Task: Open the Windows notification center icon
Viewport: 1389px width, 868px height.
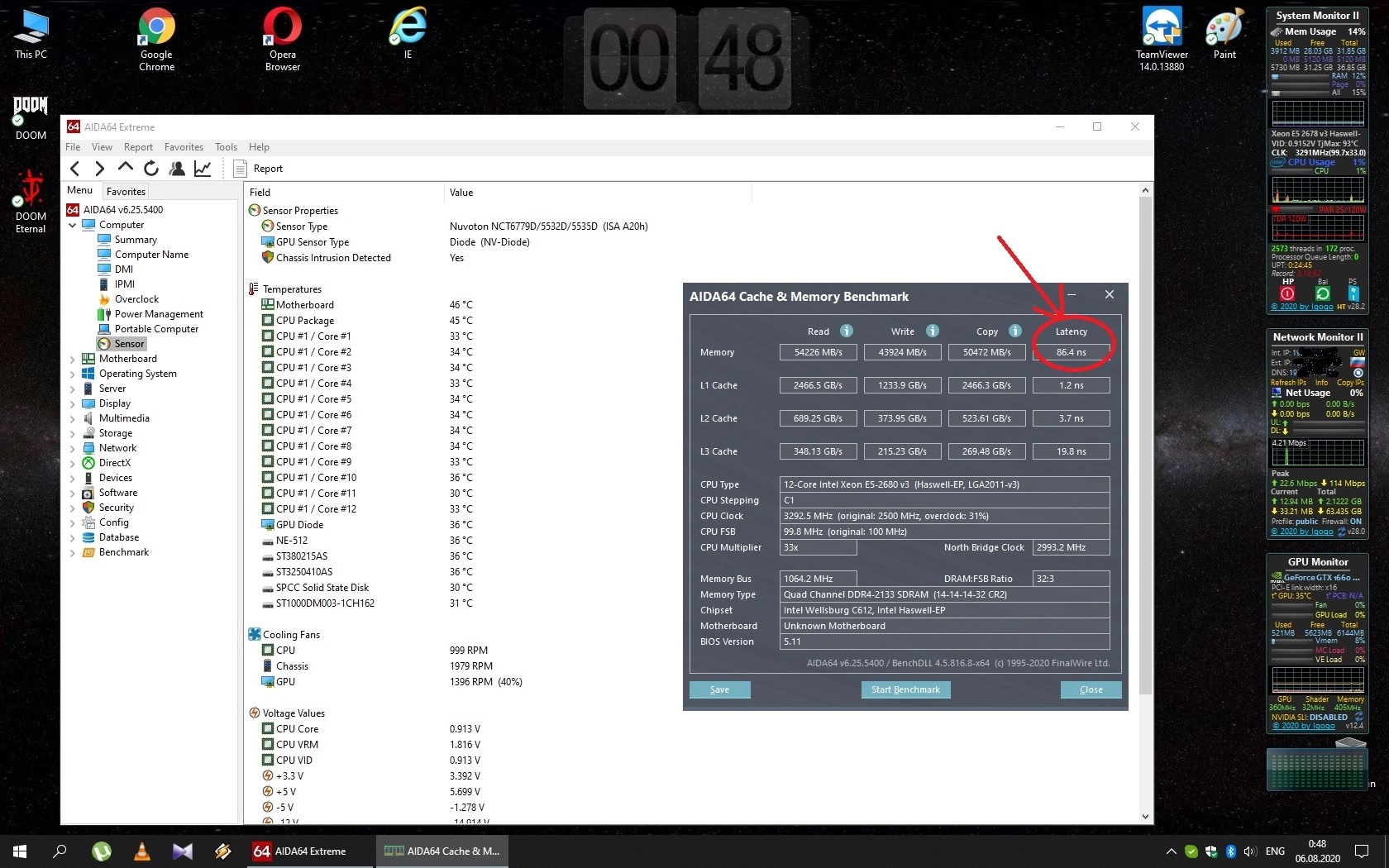Action: [1362, 851]
